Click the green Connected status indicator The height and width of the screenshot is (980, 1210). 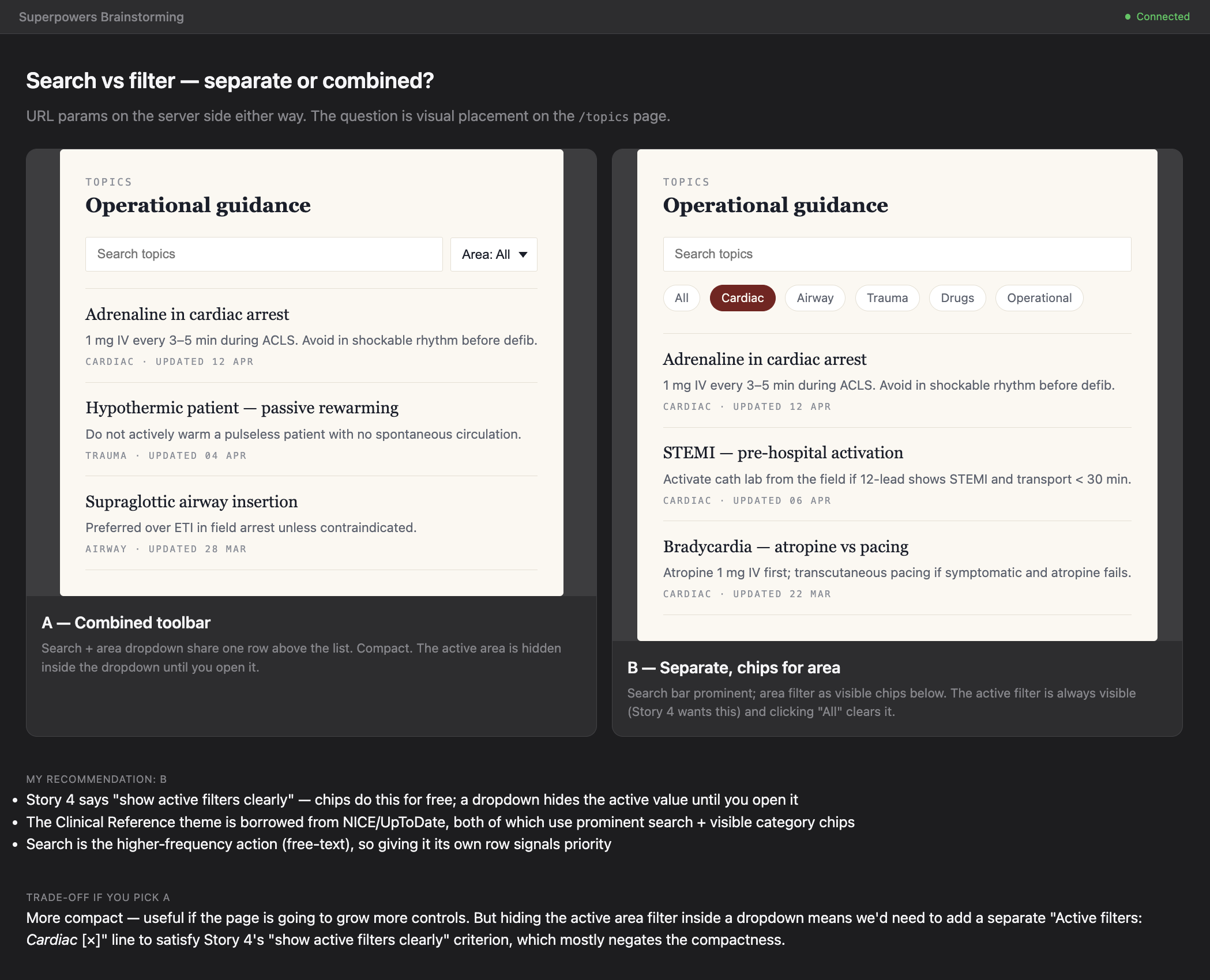1157,17
